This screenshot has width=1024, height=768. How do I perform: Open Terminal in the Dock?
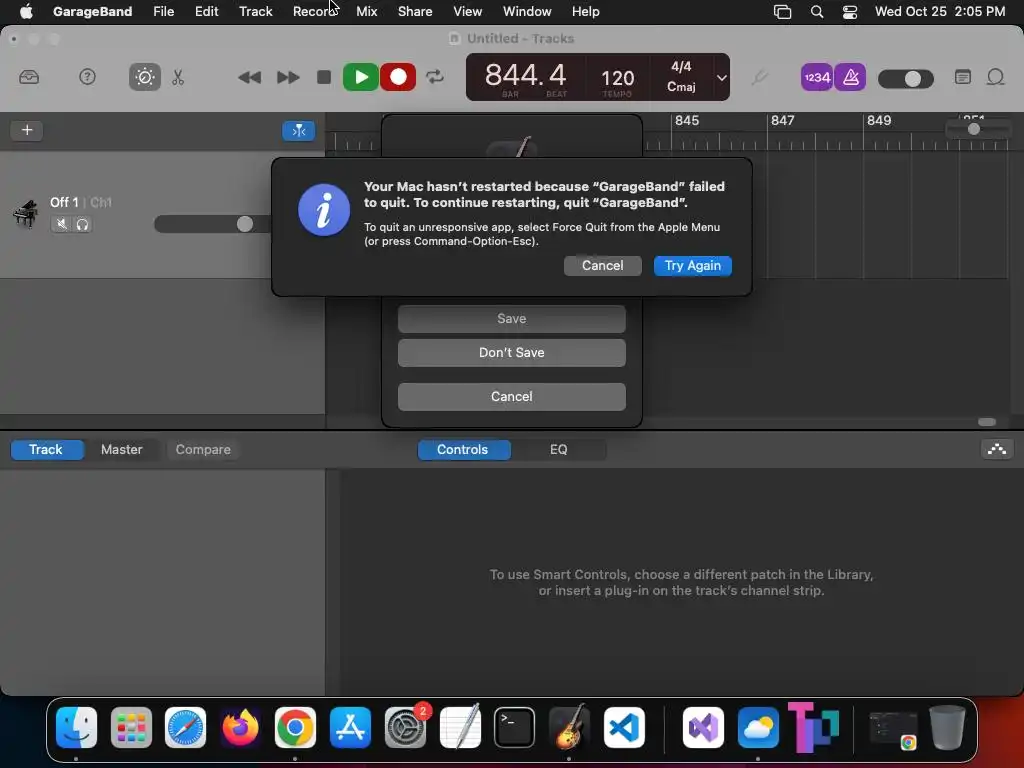[514, 727]
